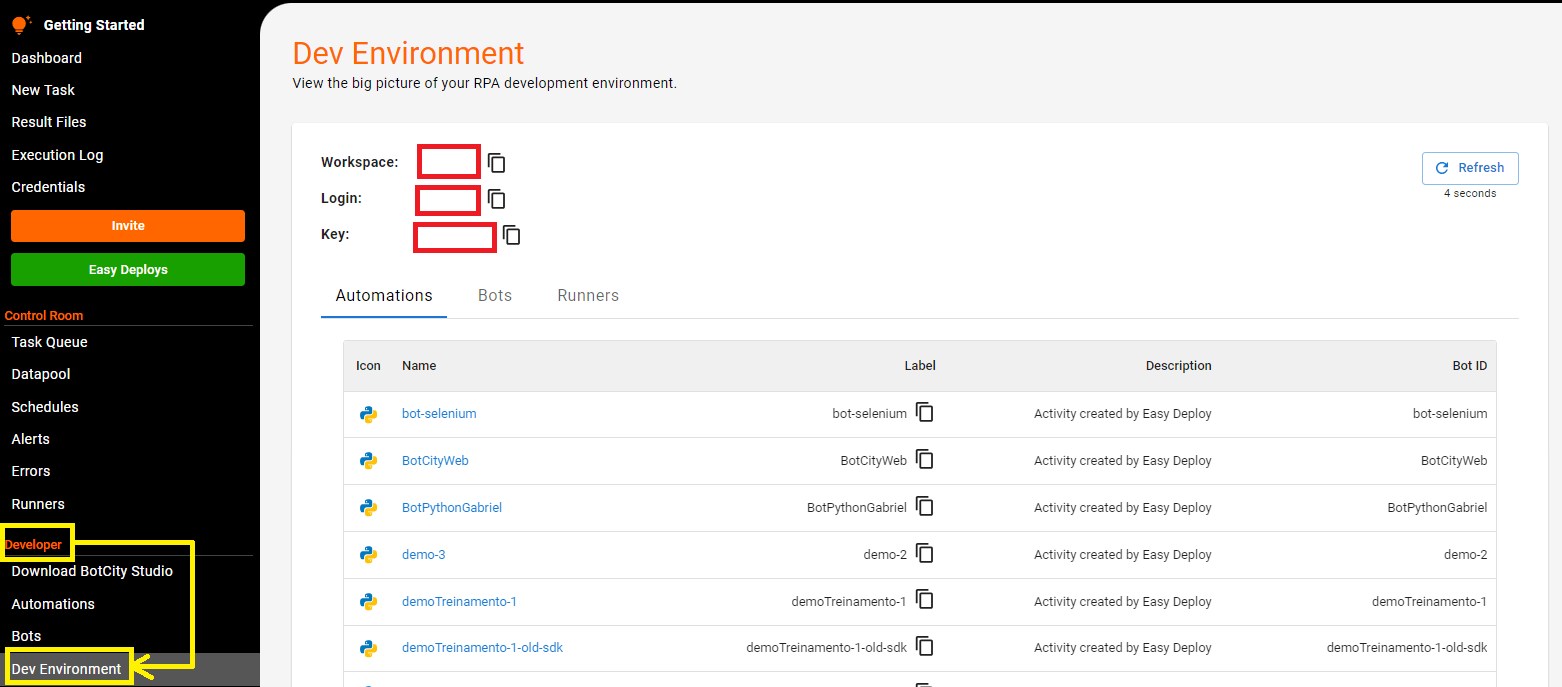This screenshot has height=687, width=1562.
Task: Click the Python icon for demoTreinamento-1-old-sdk
Action: pos(368,647)
